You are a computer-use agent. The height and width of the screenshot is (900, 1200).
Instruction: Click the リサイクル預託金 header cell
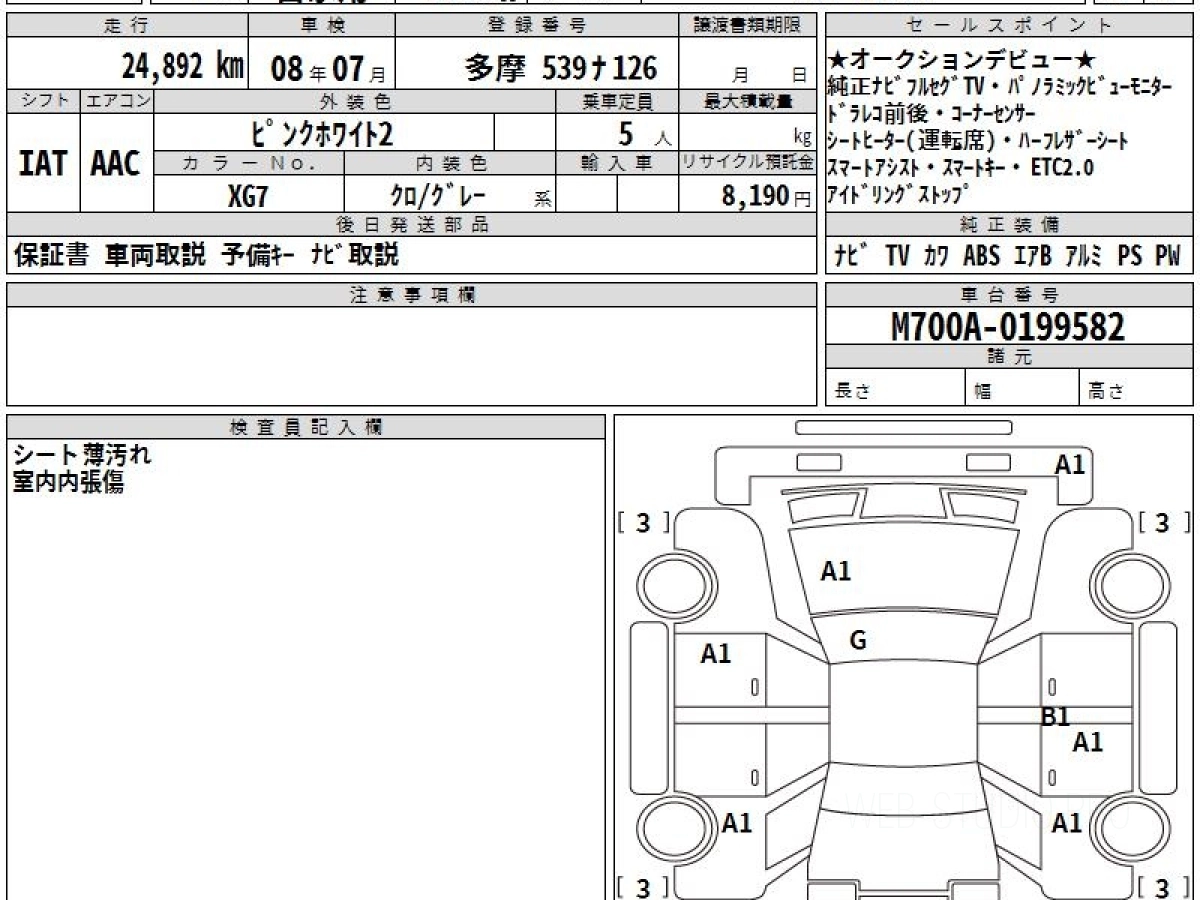tap(747, 163)
